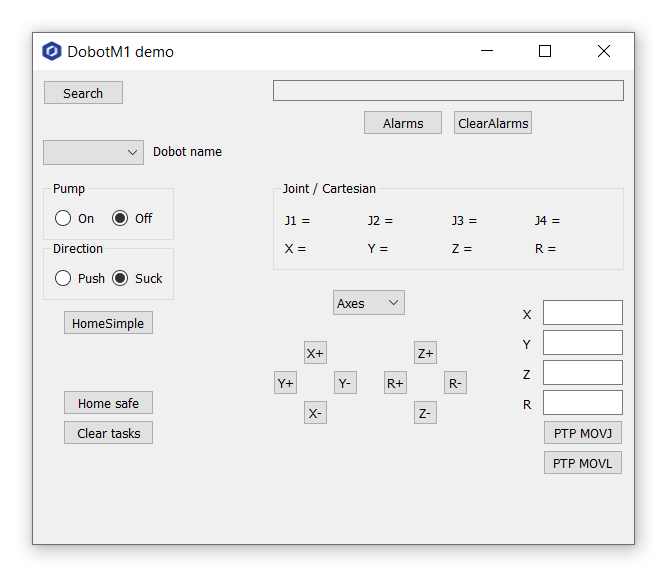Click the DobotM1 app icon in title bar
Image resolution: width=667 pixels, height=577 pixels.
click(52, 51)
